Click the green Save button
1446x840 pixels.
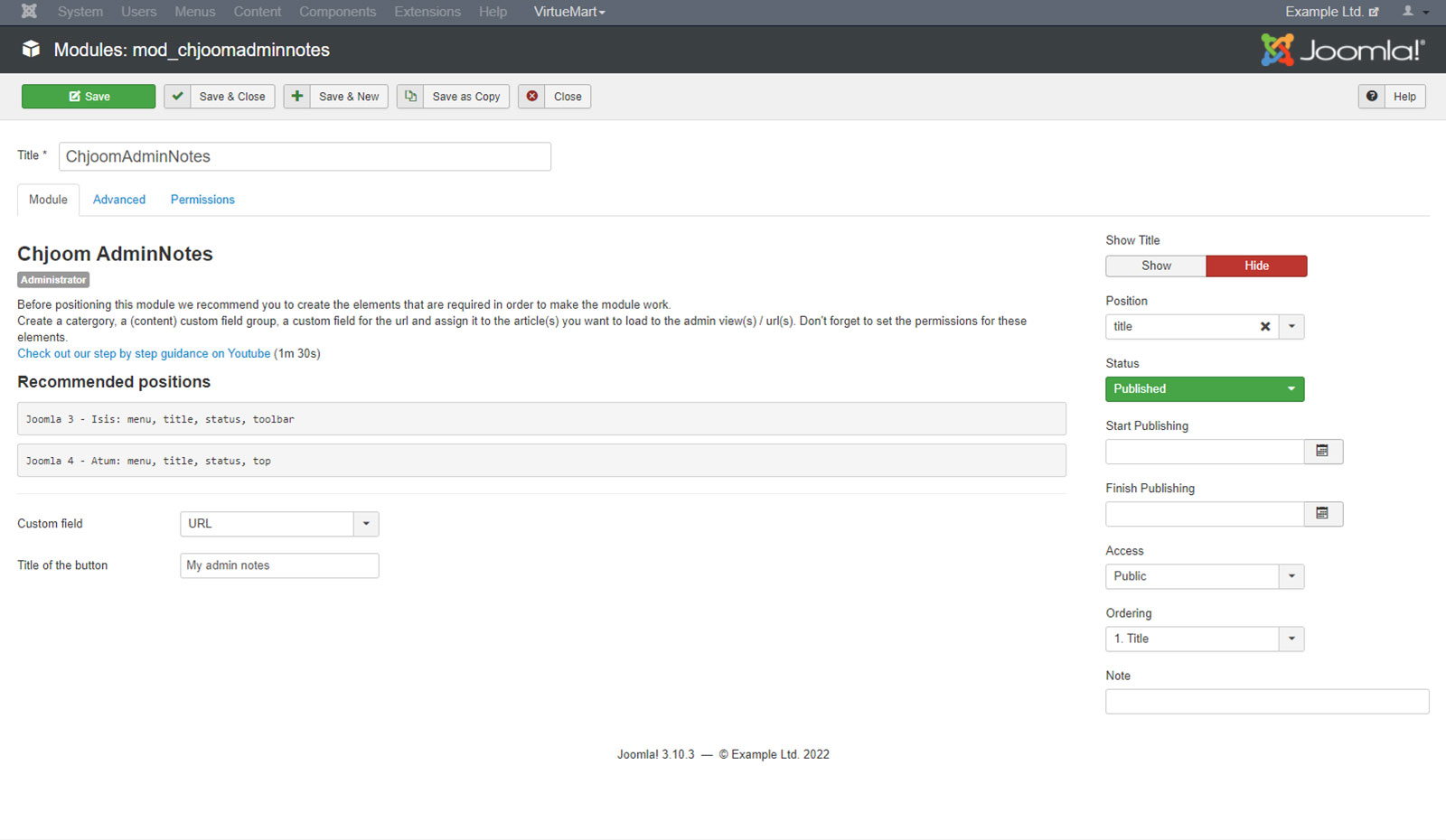click(x=89, y=97)
